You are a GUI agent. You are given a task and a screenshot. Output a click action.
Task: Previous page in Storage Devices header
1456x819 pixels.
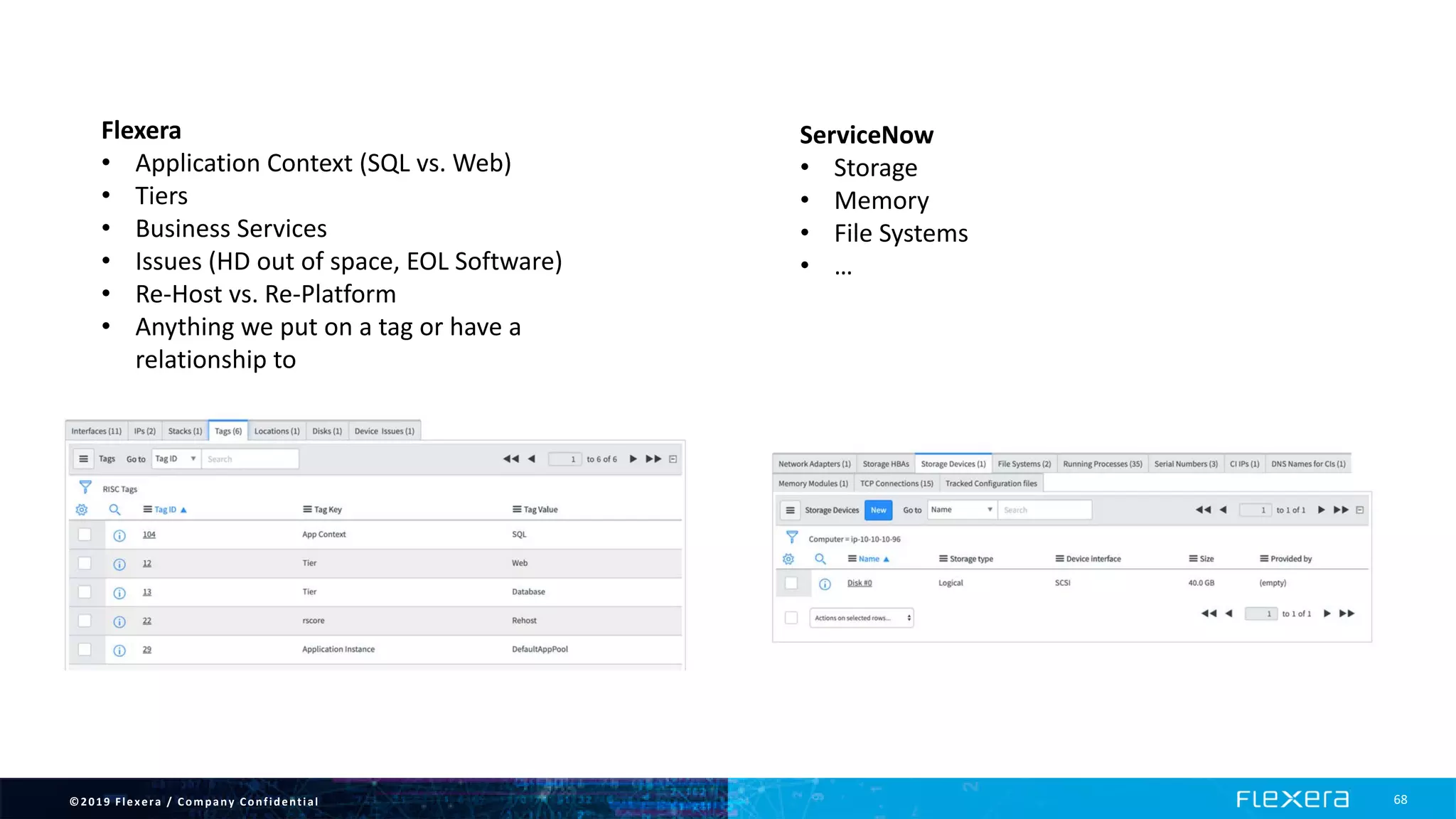click(x=1223, y=510)
